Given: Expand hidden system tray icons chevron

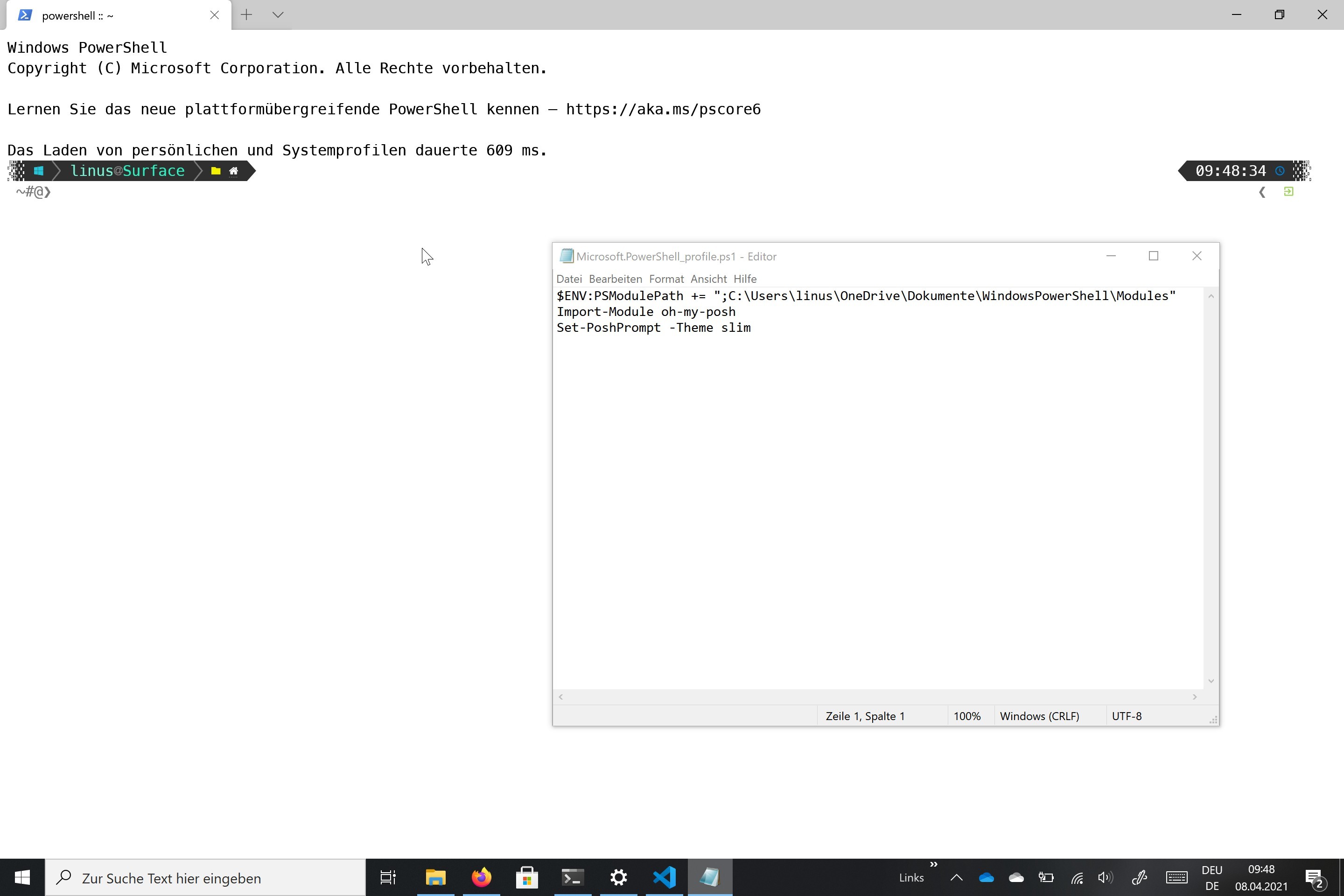Looking at the screenshot, I should coord(956,878).
